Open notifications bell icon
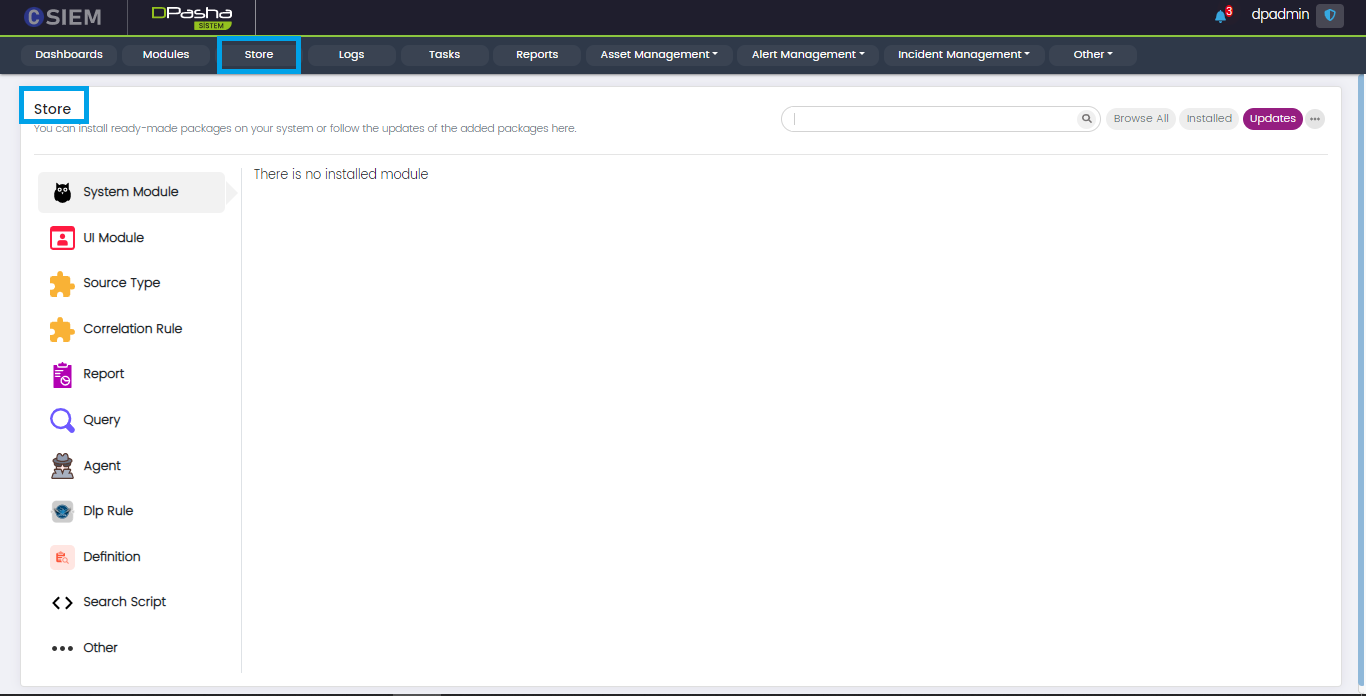The height and width of the screenshot is (696, 1366). tap(1220, 16)
